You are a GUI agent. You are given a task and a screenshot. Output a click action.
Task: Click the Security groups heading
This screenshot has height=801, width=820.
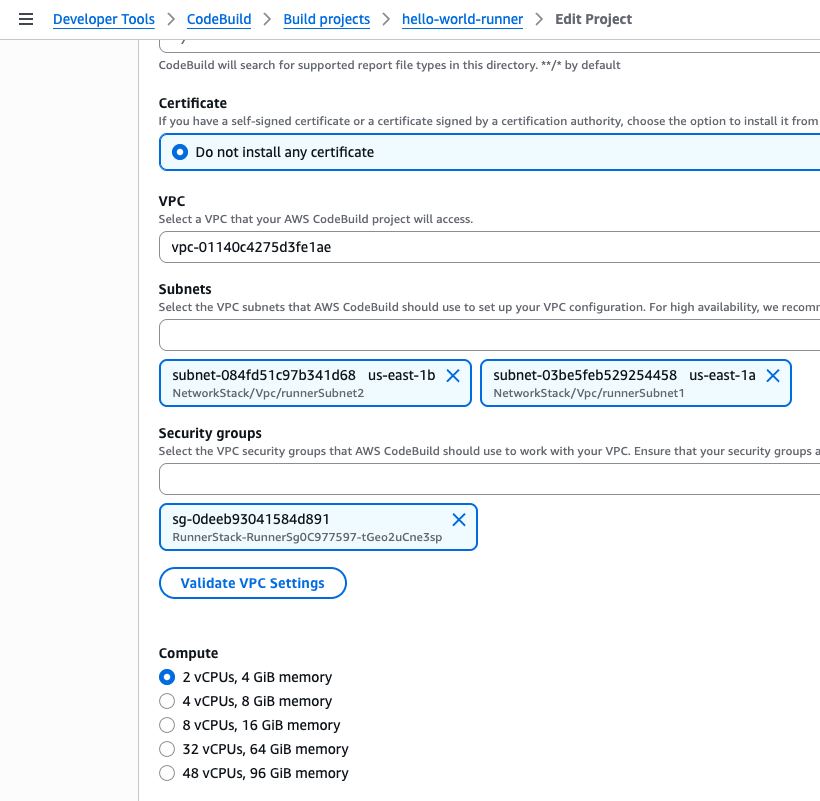210,433
